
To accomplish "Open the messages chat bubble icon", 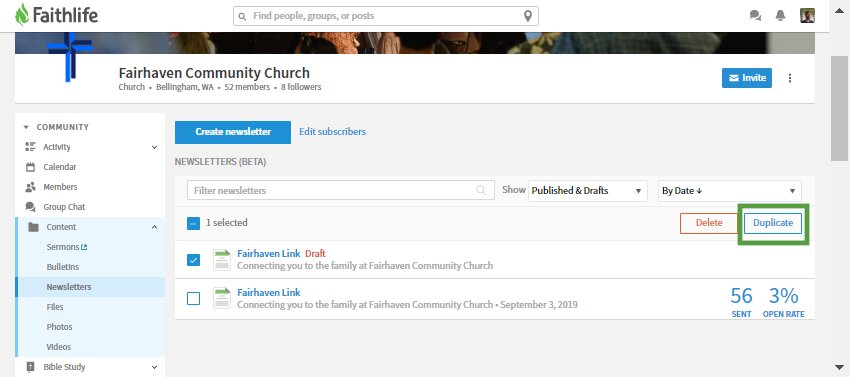I will (755, 16).
